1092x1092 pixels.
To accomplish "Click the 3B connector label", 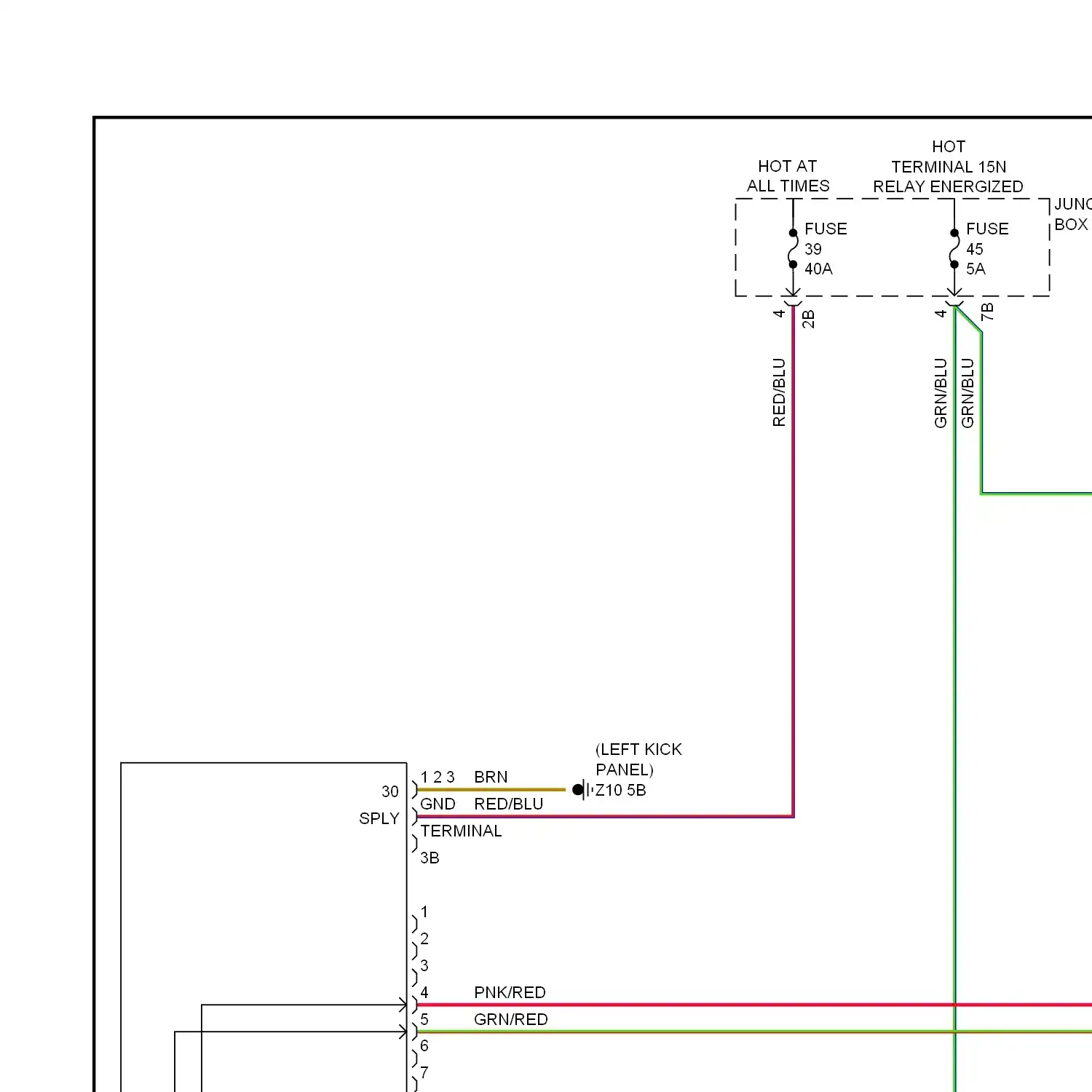I will [430, 858].
